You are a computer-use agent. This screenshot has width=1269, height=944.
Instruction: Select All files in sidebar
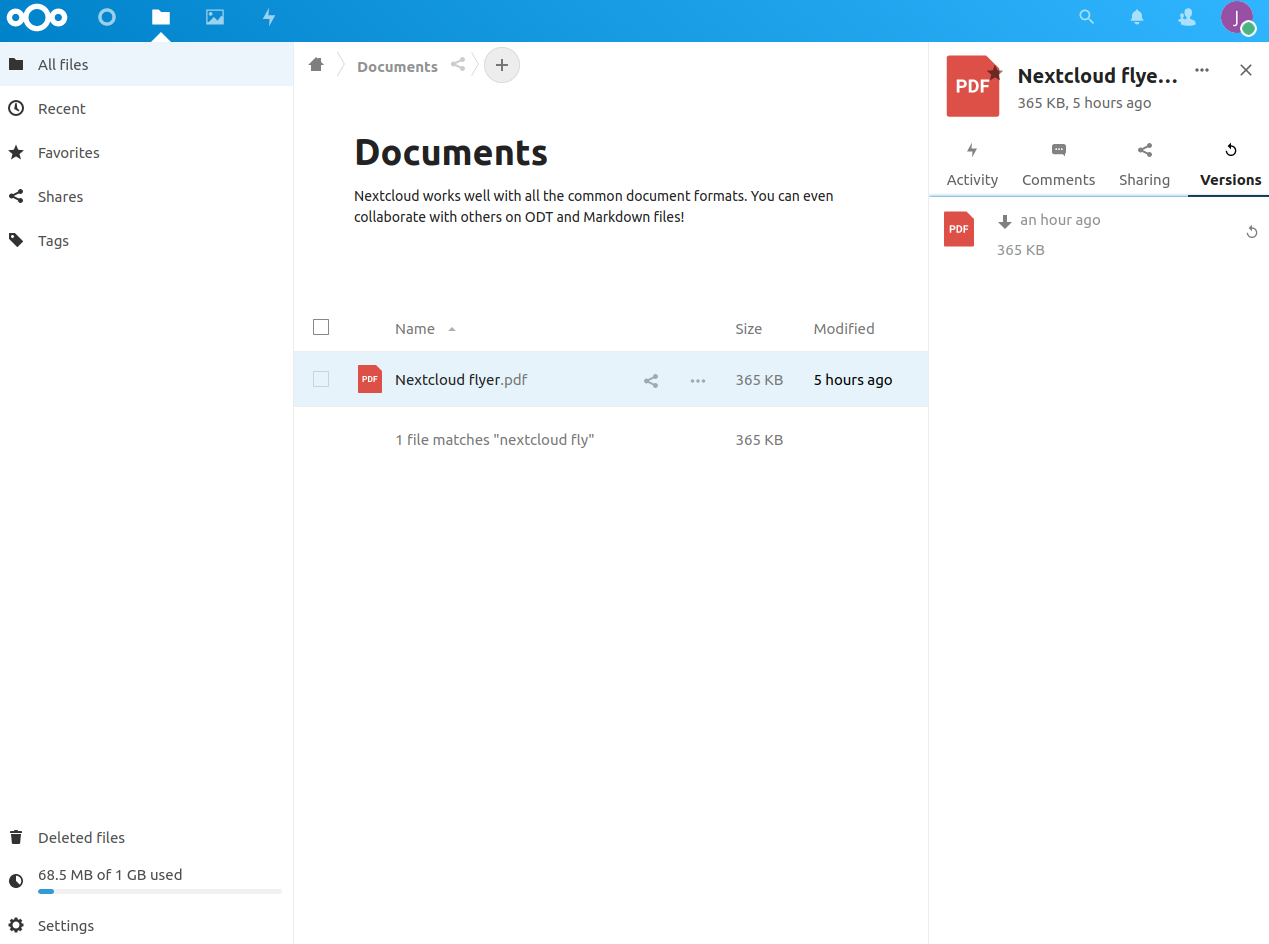pyautogui.click(x=146, y=64)
